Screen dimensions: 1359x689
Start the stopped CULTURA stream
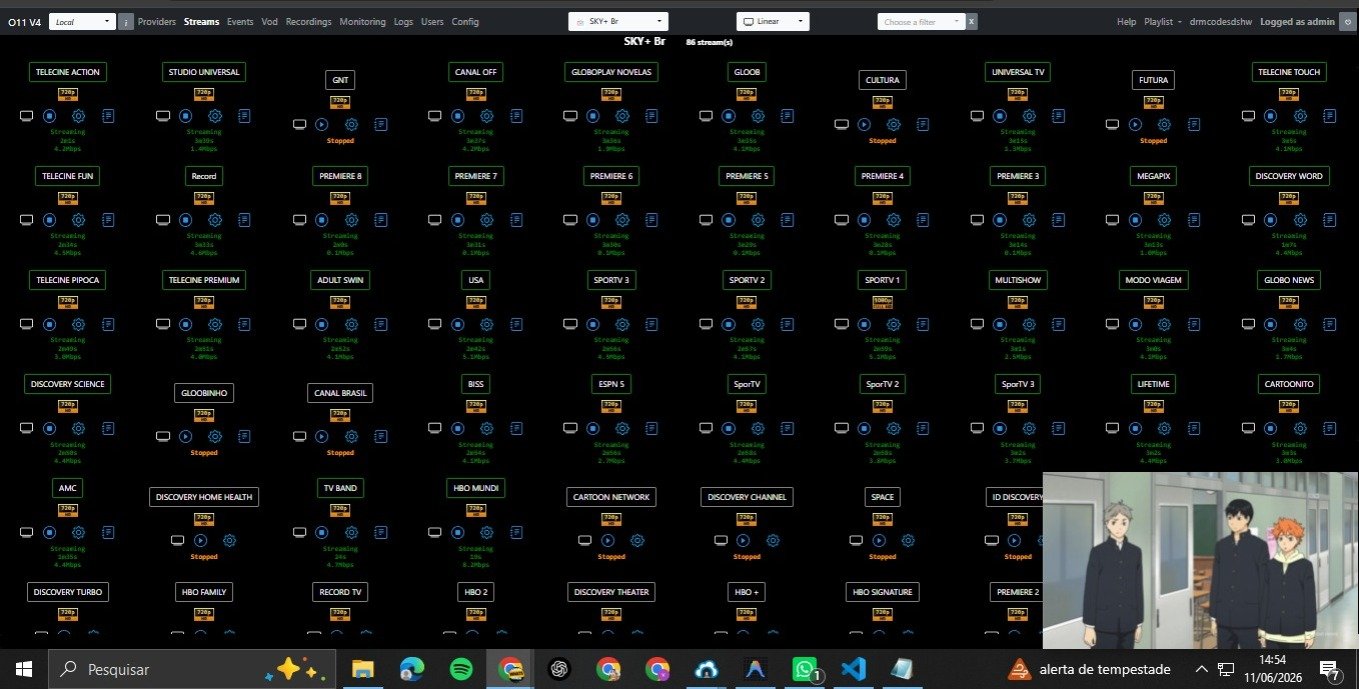tap(865, 125)
